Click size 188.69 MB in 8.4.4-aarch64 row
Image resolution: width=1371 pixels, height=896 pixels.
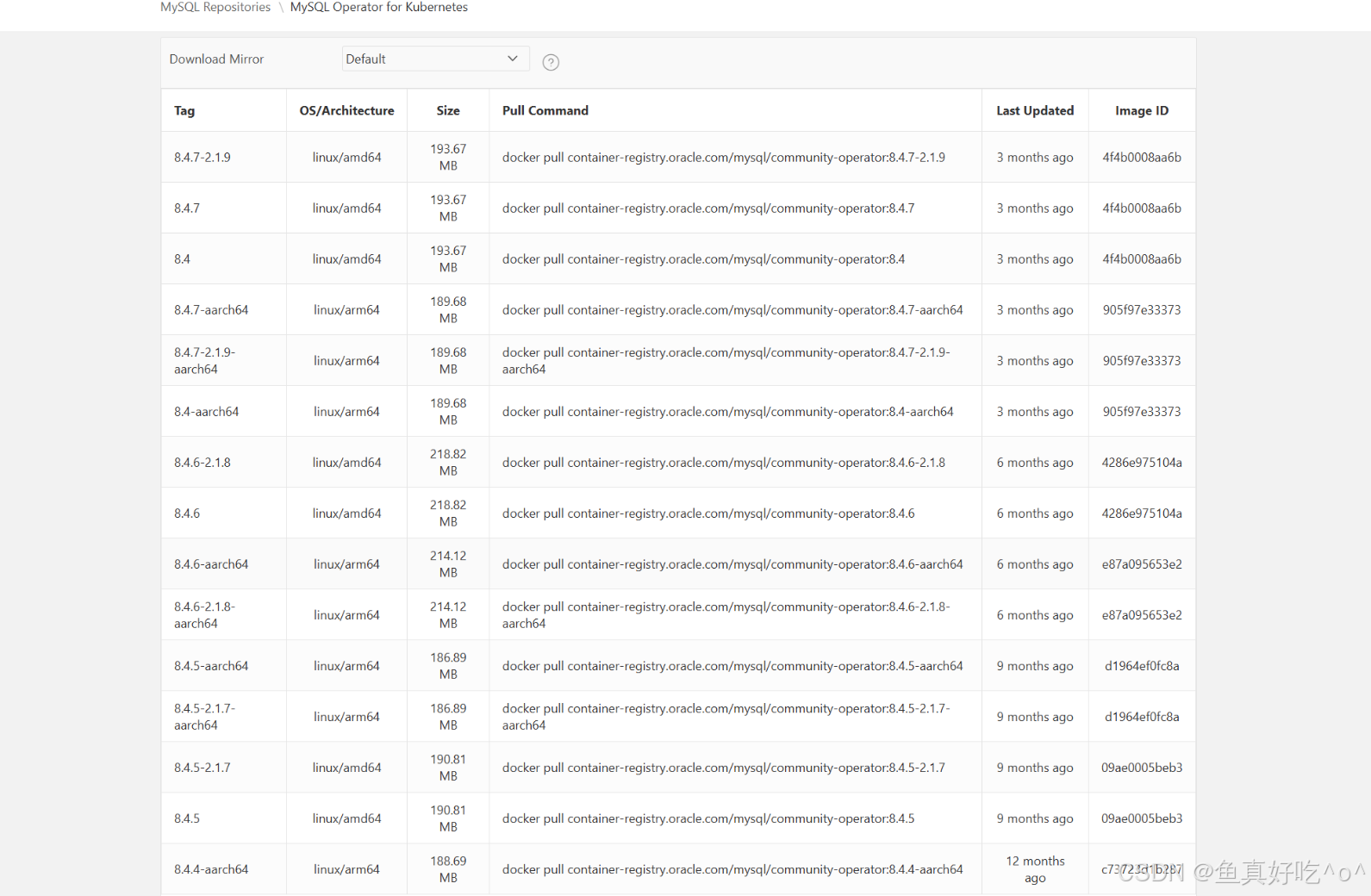448,868
